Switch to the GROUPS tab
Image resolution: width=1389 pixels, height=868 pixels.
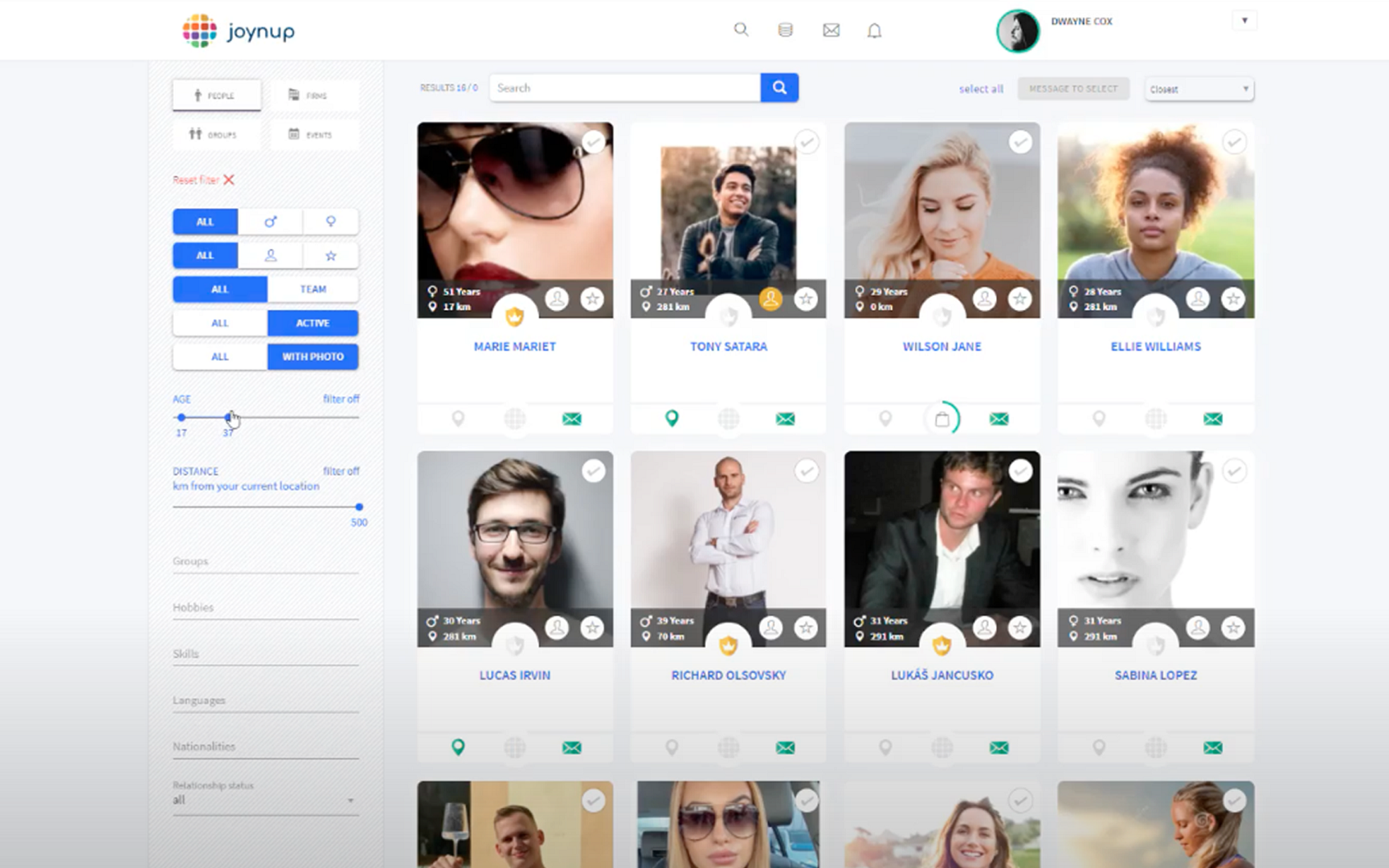(214, 134)
